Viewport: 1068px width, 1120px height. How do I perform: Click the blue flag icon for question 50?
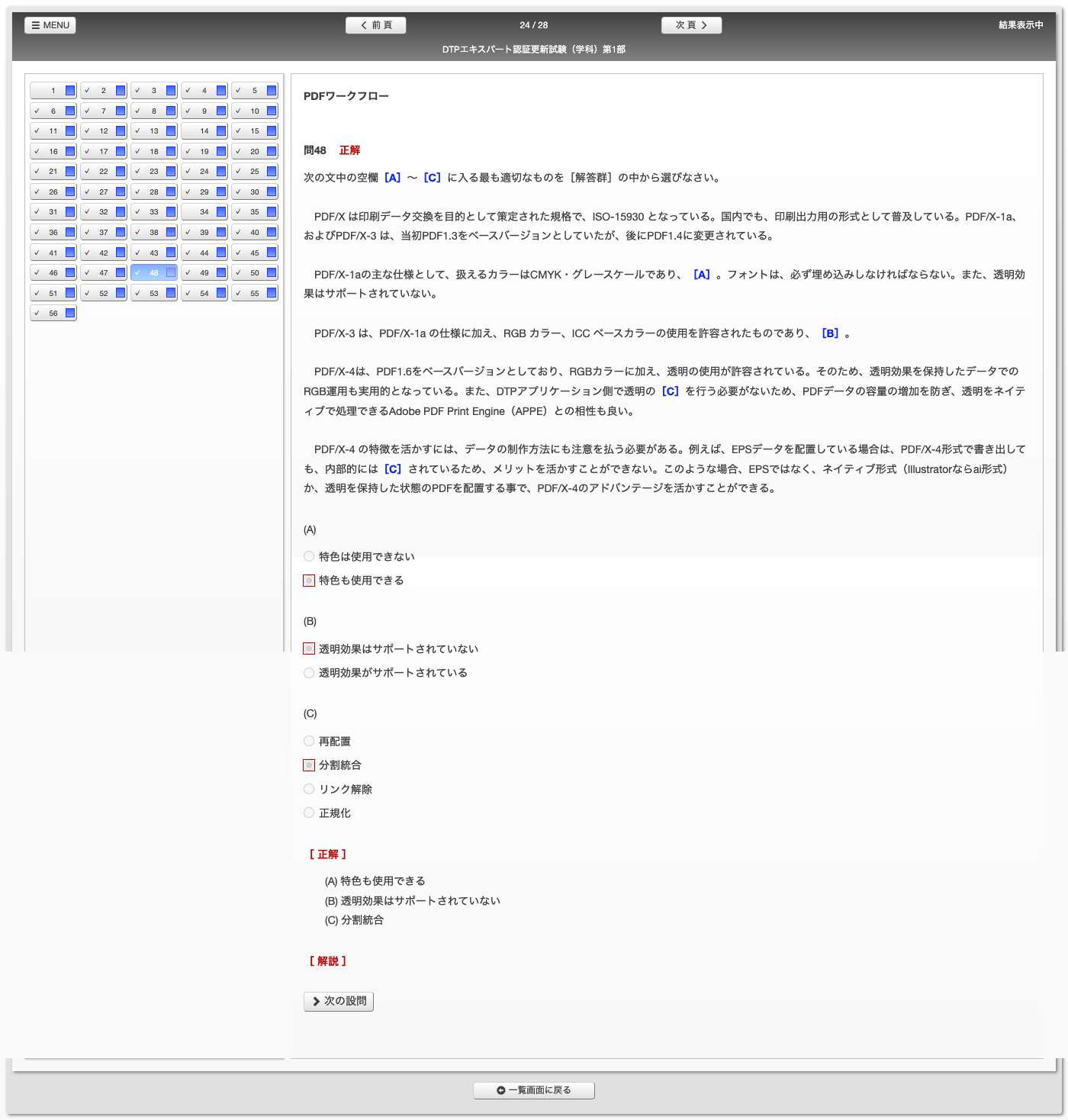(x=272, y=272)
